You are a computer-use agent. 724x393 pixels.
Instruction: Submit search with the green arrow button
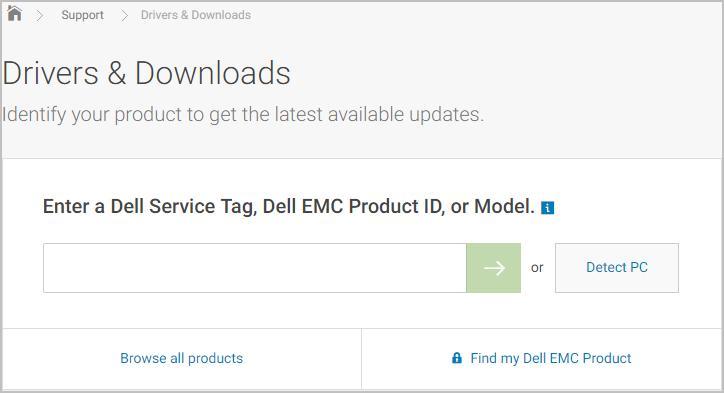coord(494,268)
